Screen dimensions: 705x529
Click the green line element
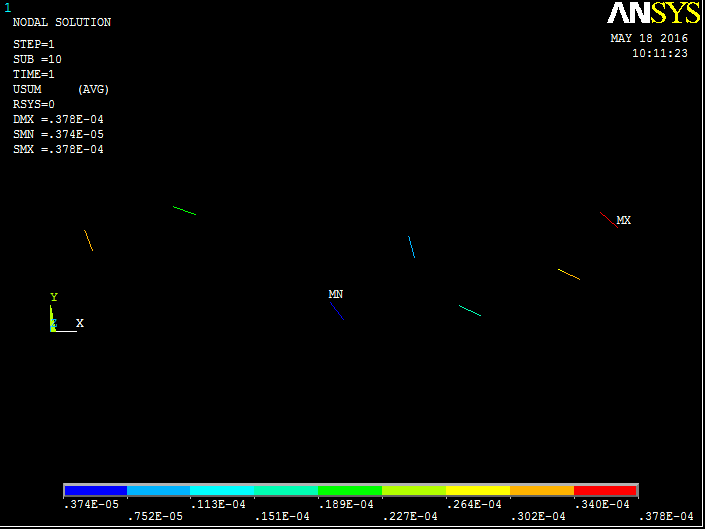(184, 210)
